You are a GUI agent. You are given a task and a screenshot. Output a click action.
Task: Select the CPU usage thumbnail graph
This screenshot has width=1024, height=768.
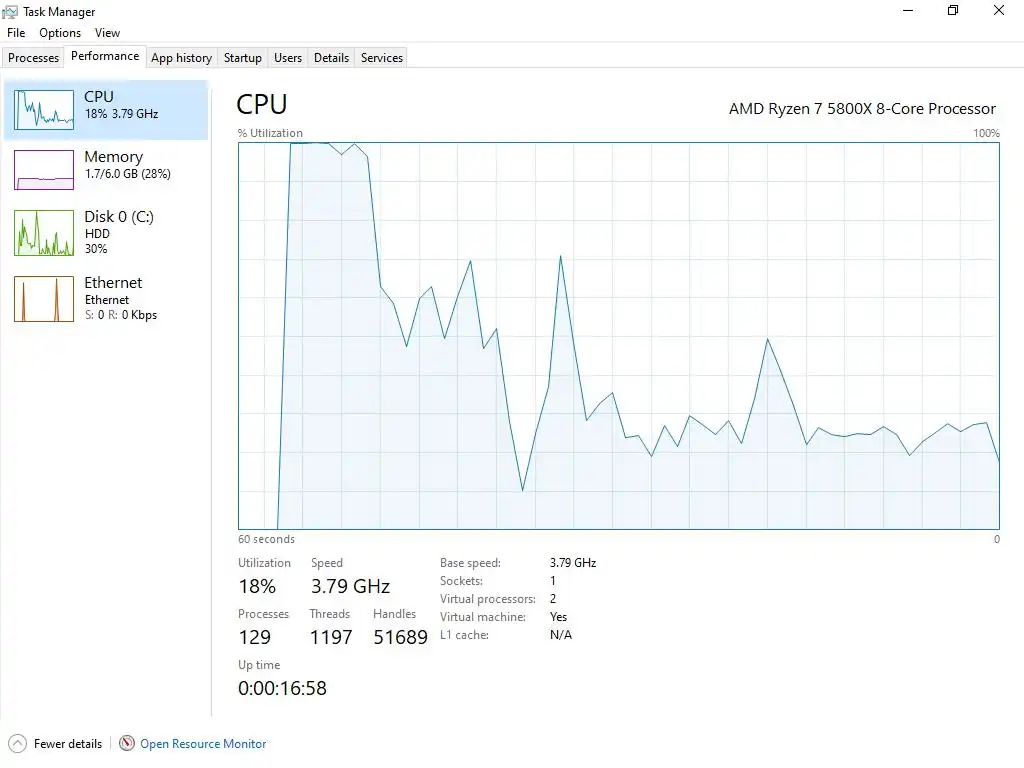pyautogui.click(x=44, y=110)
